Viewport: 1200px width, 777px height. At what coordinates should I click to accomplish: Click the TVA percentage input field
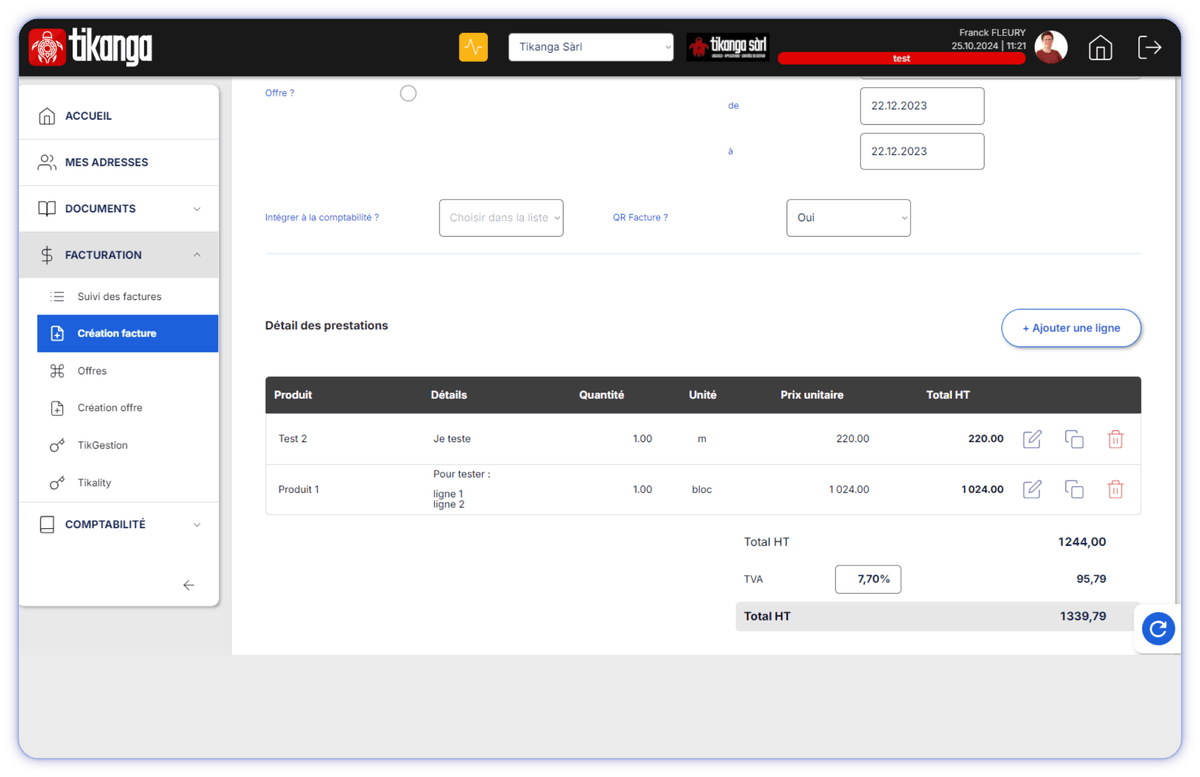pyautogui.click(x=868, y=579)
